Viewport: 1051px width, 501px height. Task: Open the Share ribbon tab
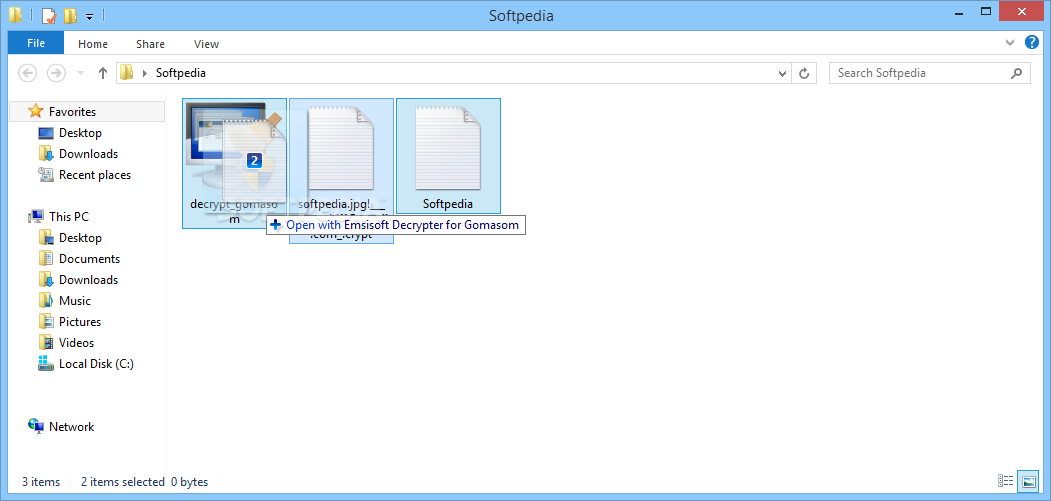point(150,44)
